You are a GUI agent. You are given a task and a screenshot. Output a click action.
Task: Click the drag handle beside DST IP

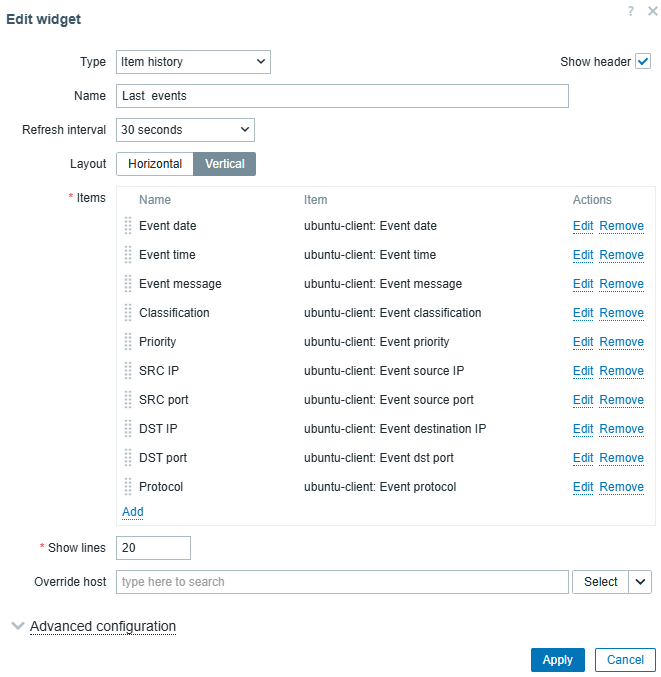point(128,429)
